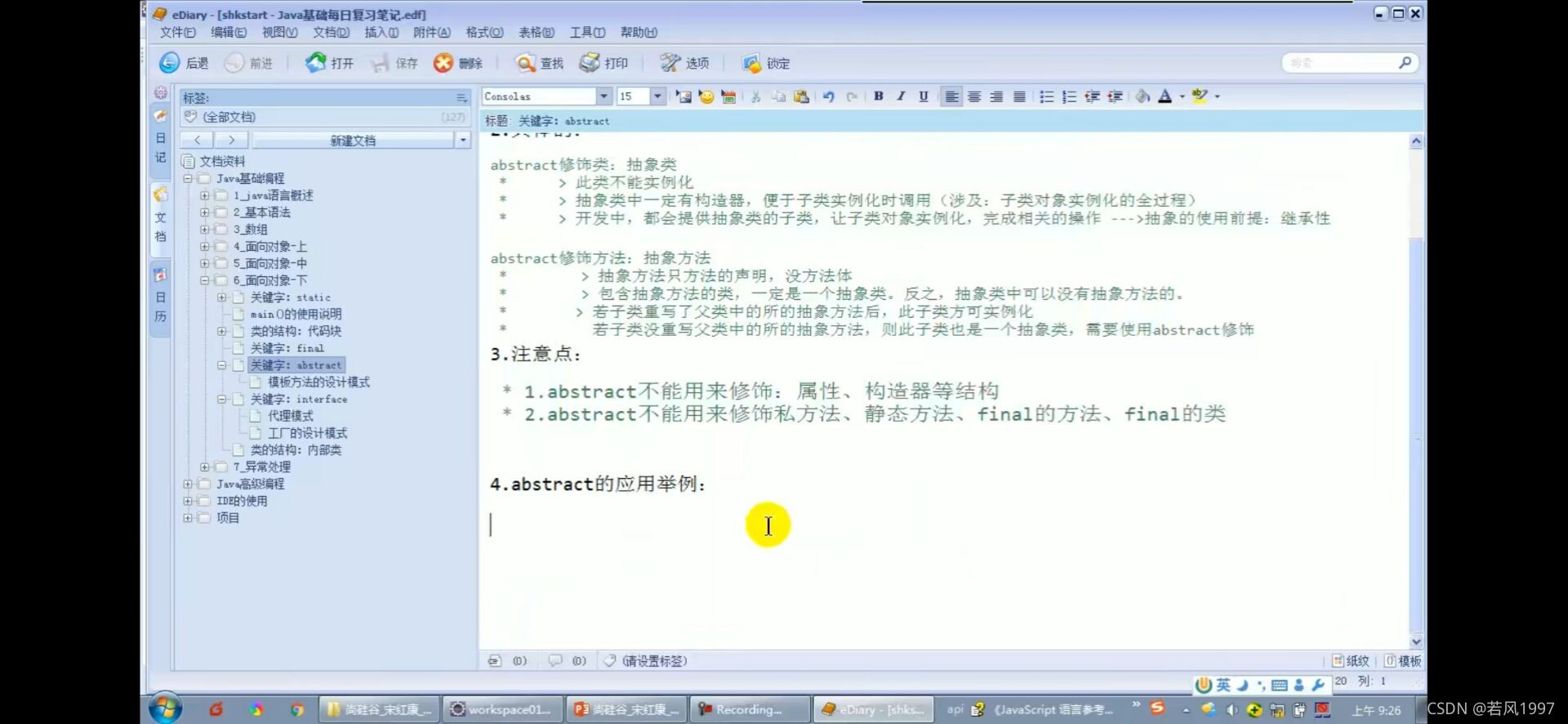This screenshot has width=1568, height=724.
Task: Cut selection with the scissors icon
Action: (x=756, y=96)
